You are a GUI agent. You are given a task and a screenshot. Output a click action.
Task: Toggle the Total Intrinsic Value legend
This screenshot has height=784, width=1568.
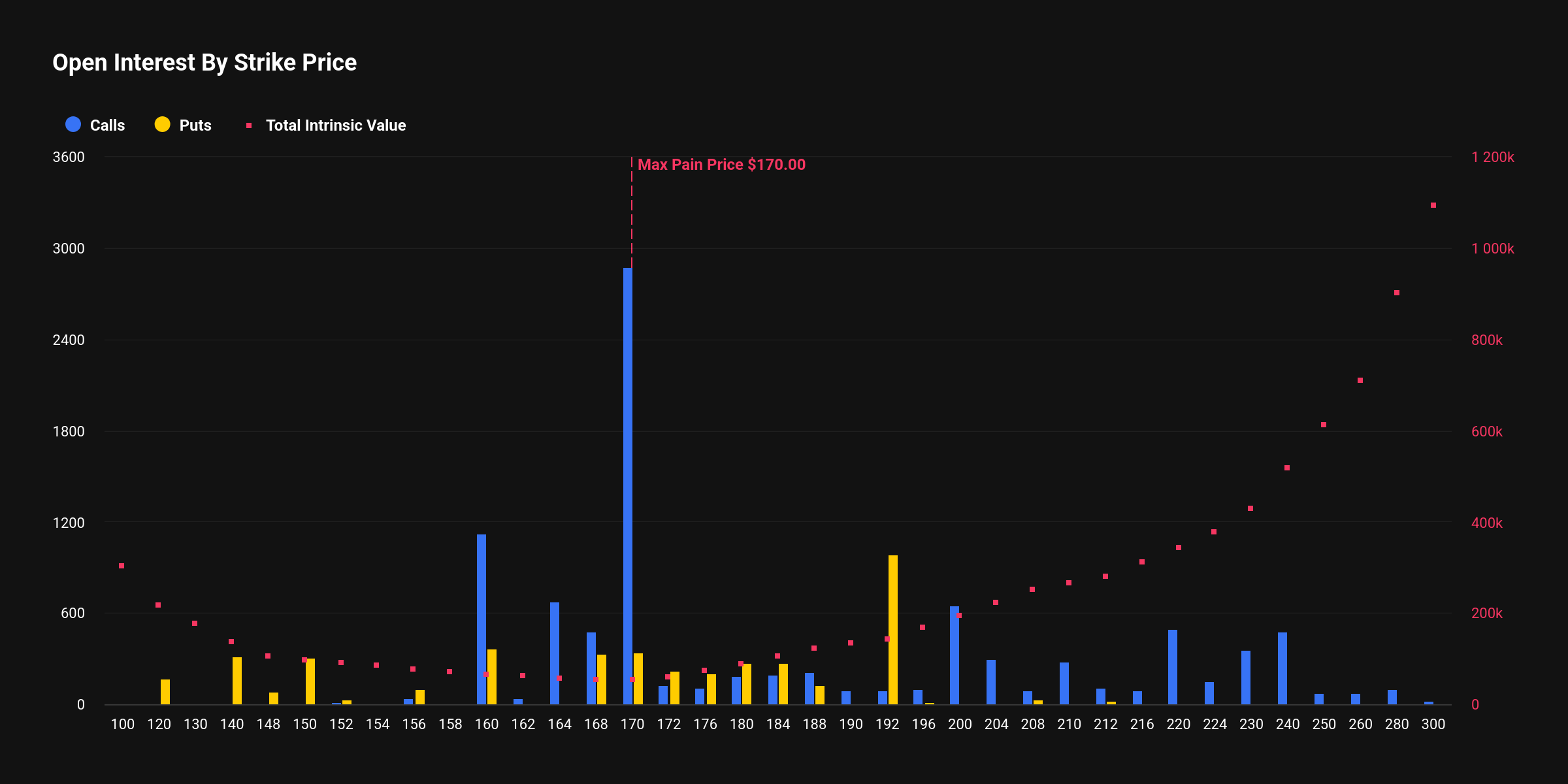pos(335,125)
